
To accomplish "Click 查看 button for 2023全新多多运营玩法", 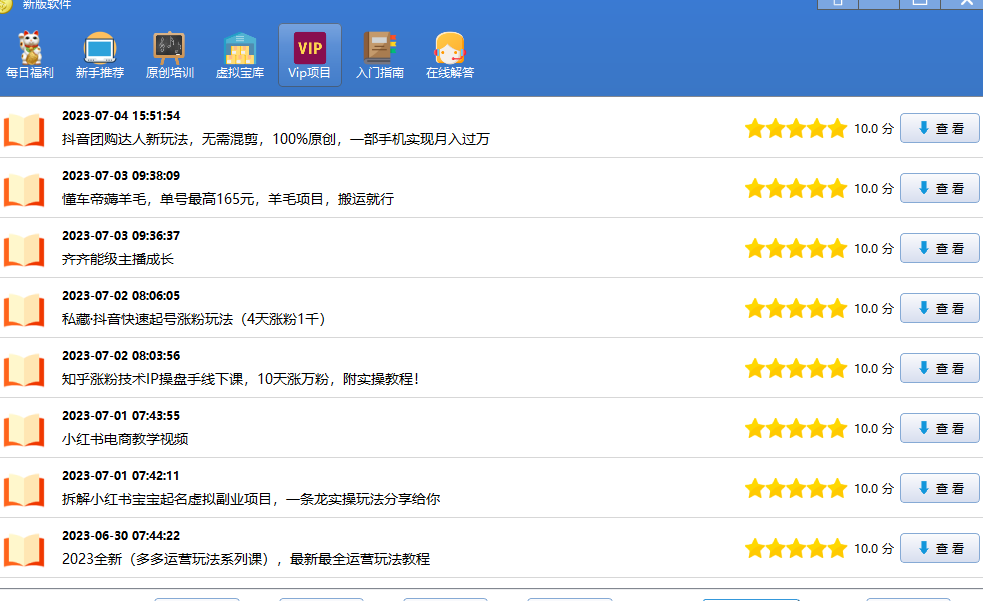I will pos(940,549).
